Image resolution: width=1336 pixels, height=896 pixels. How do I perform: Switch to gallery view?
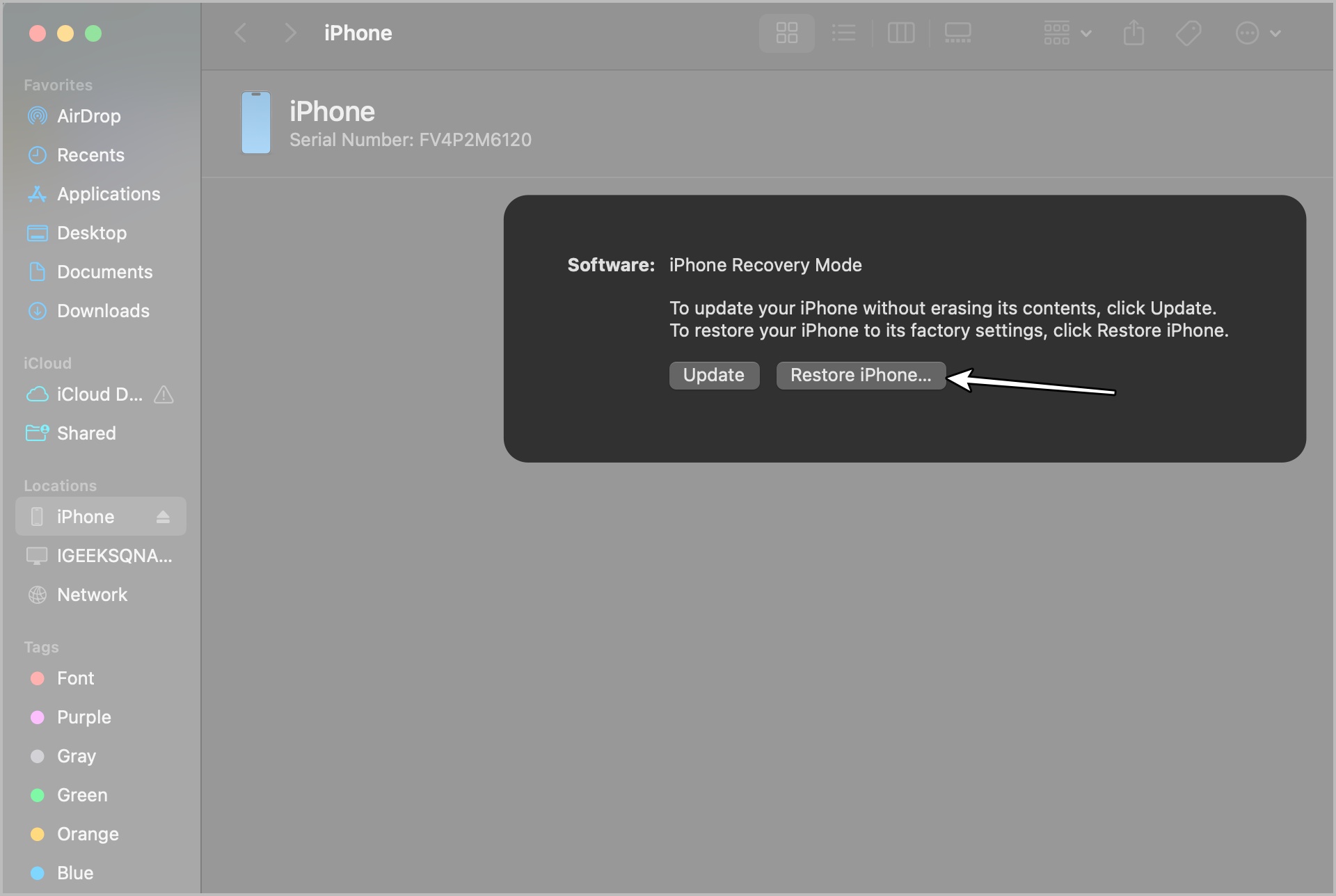[x=957, y=33]
